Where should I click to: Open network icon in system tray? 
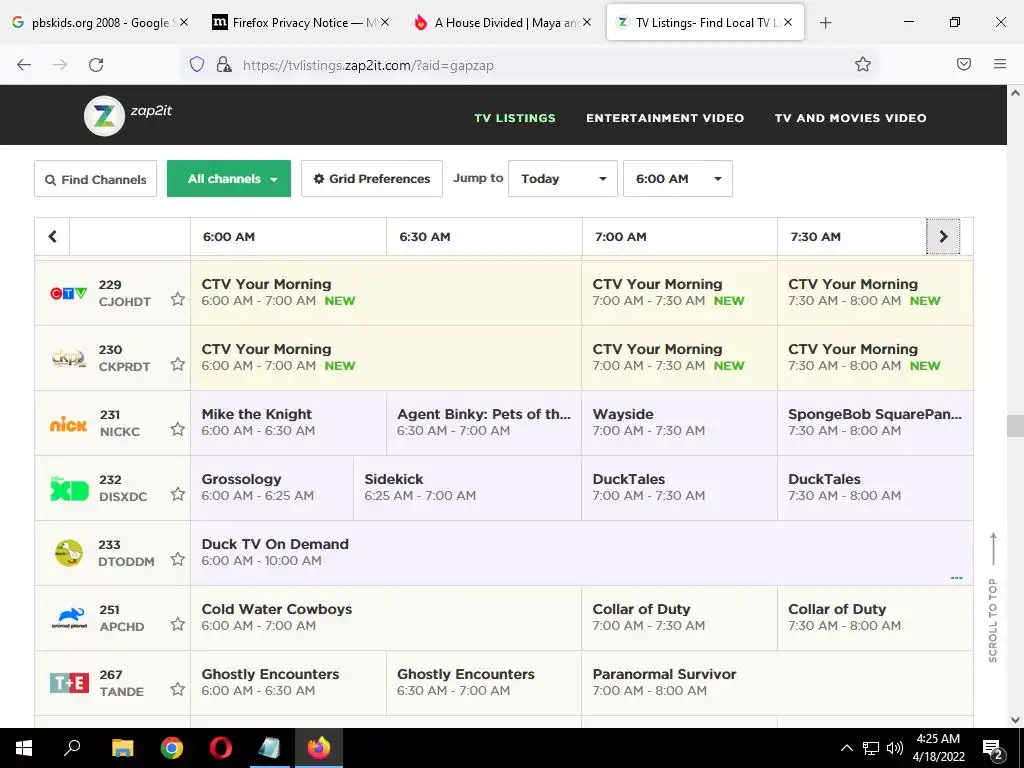(x=871, y=748)
